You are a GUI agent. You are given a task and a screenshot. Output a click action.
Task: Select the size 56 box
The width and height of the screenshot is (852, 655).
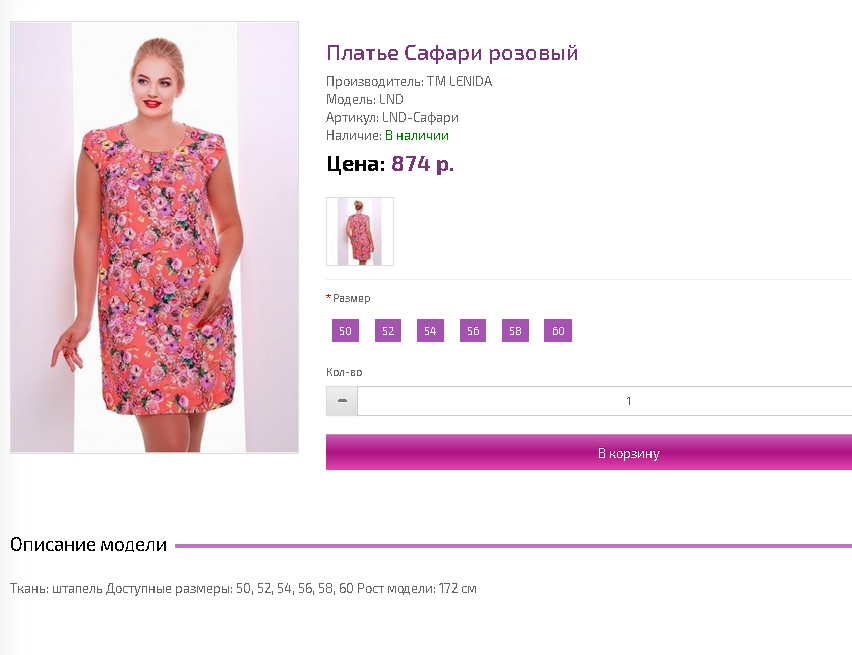coord(473,331)
